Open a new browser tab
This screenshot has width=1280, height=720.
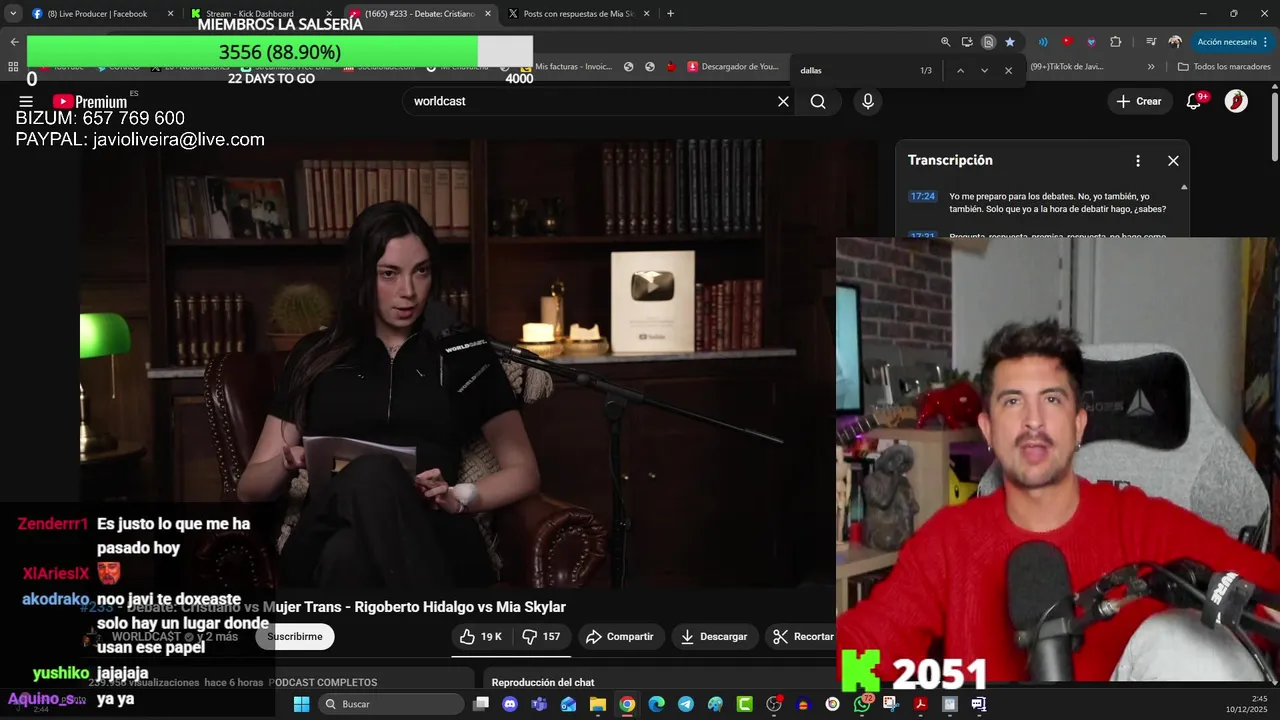tap(670, 14)
